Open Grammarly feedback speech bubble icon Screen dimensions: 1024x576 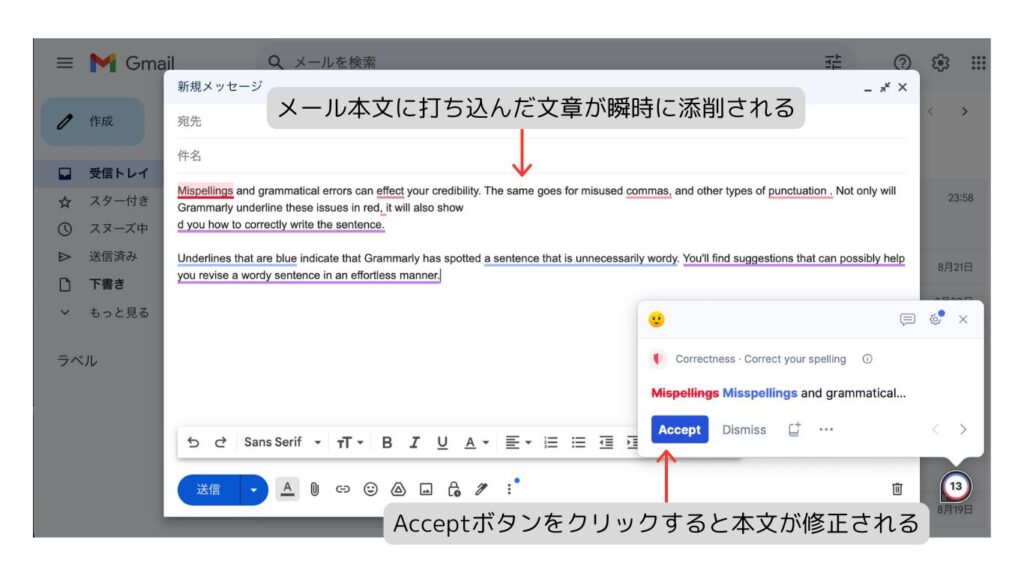click(x=907, y=319)
